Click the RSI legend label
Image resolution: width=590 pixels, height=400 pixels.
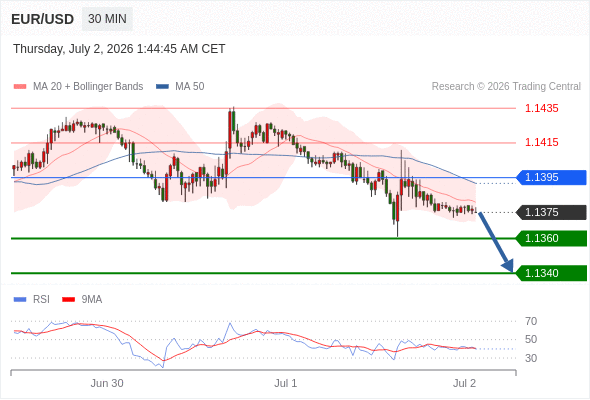click(x=41, y=300)
